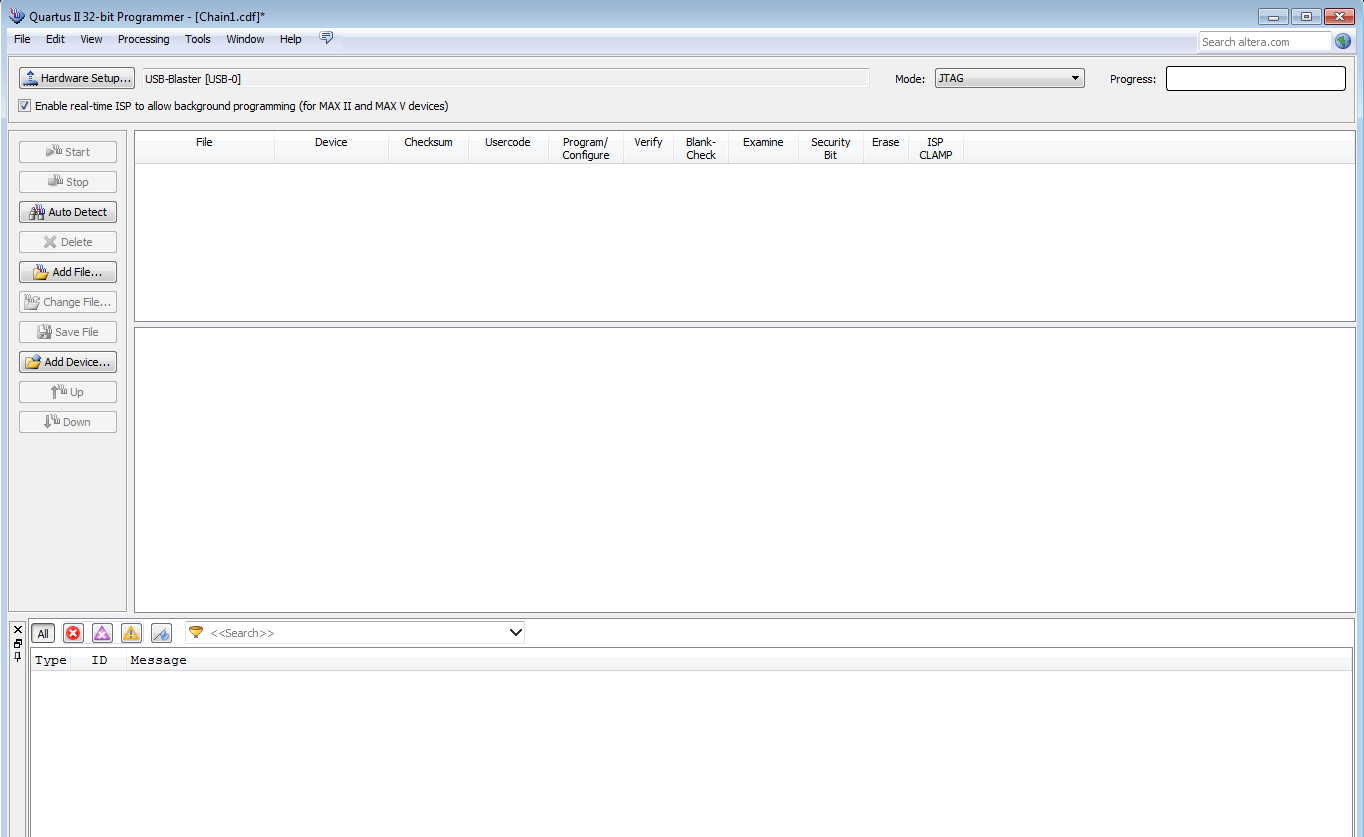The width and height of the screenshot is (1364, 837).
Task: Open the Mode JTAG dropdown
Action: [x=1009, y=78]
